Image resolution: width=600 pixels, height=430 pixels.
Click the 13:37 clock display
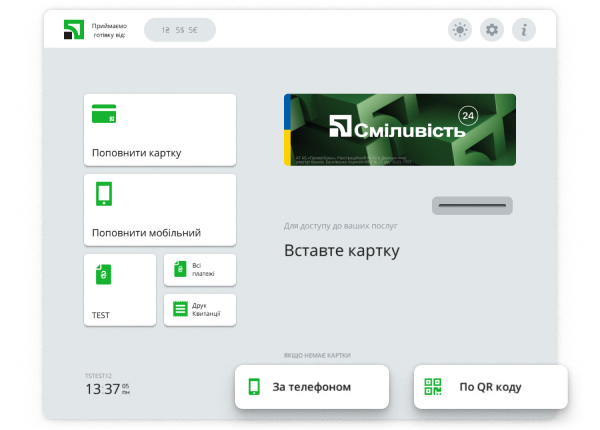pyautogui.click(x=102, y=389)
